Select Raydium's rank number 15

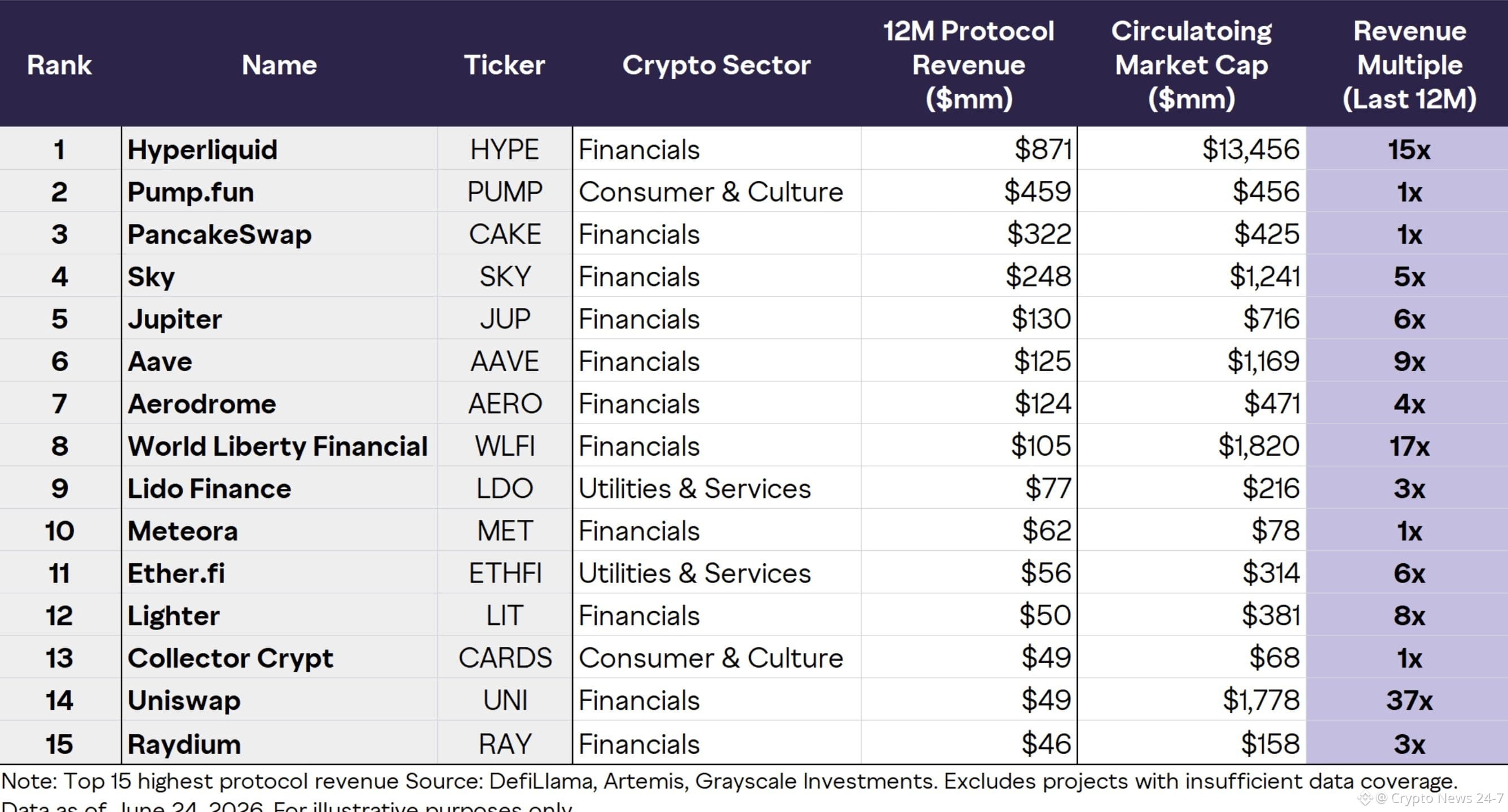[59, 744]
